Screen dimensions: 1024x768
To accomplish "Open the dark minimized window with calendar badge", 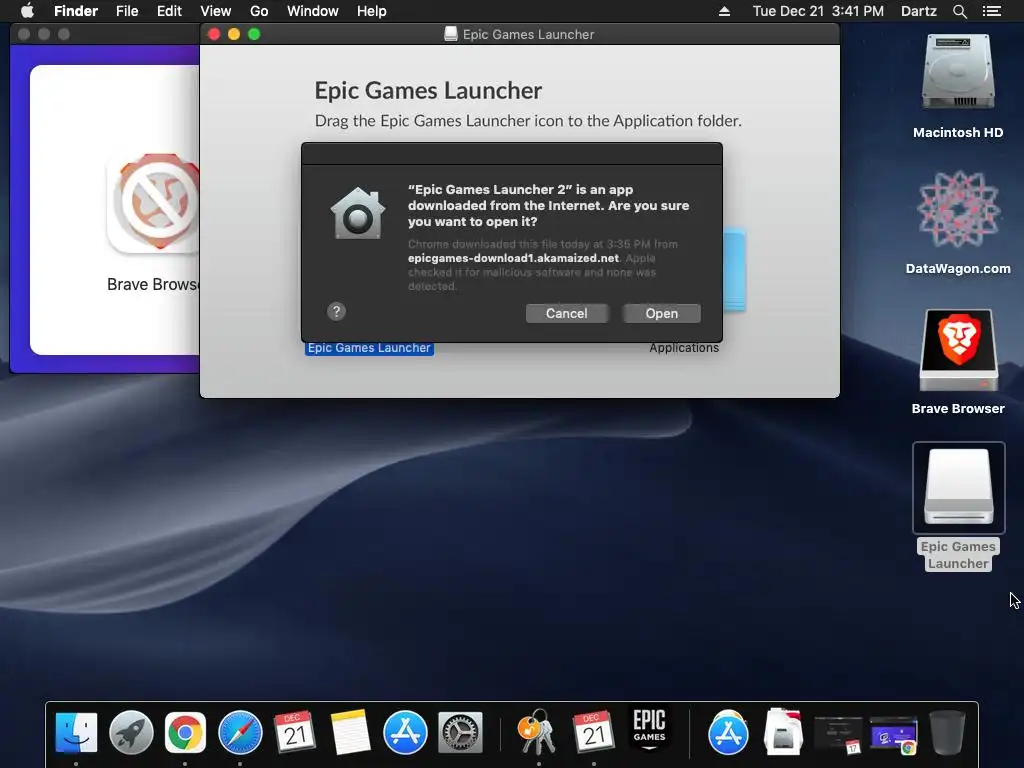I will tap(838, 735).
